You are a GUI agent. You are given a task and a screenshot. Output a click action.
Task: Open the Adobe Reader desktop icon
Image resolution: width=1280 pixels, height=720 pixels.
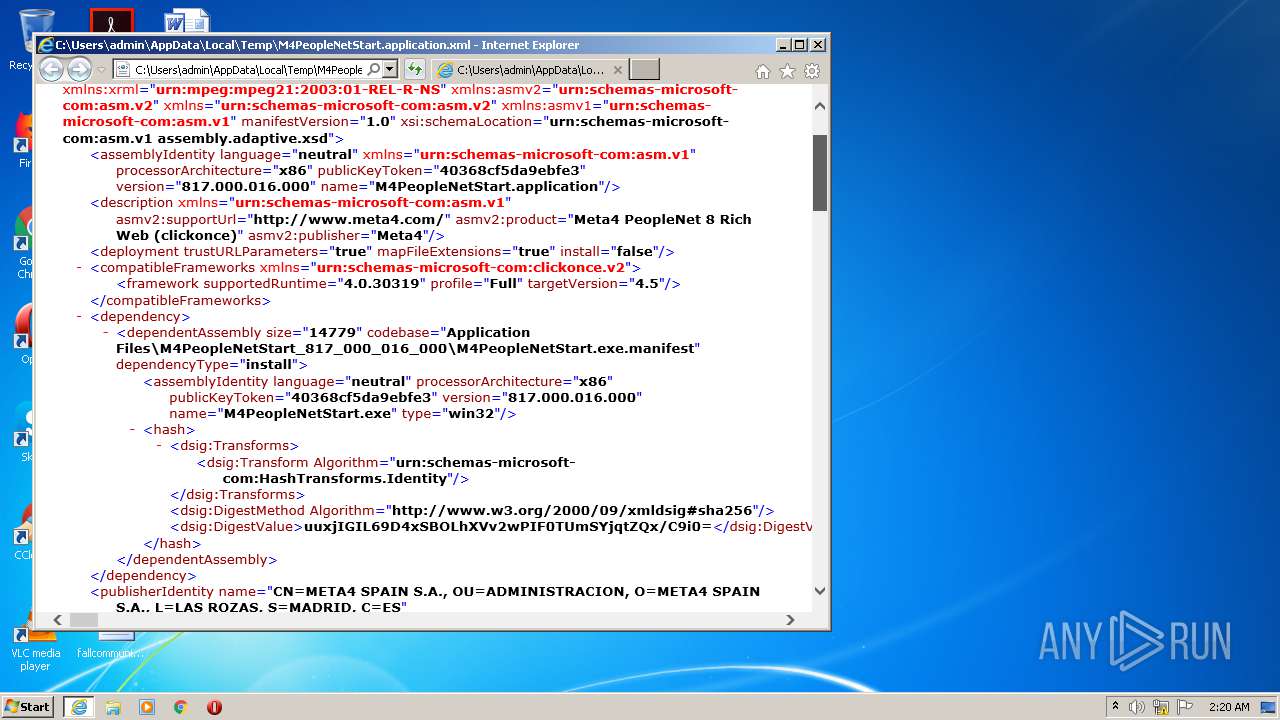click(x=111, y=21)
